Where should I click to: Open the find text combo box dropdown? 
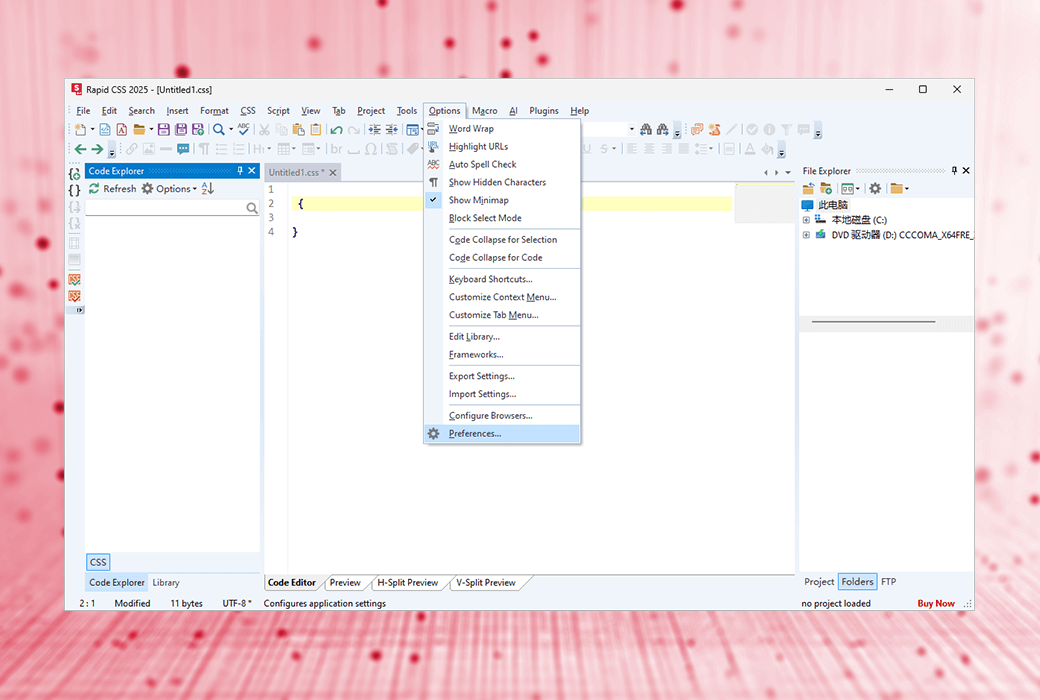tap(631, 129)
